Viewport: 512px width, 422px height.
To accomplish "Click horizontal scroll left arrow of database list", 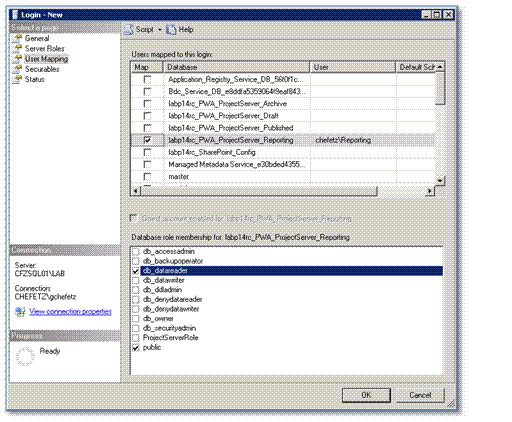I will [x=135, y=191].
